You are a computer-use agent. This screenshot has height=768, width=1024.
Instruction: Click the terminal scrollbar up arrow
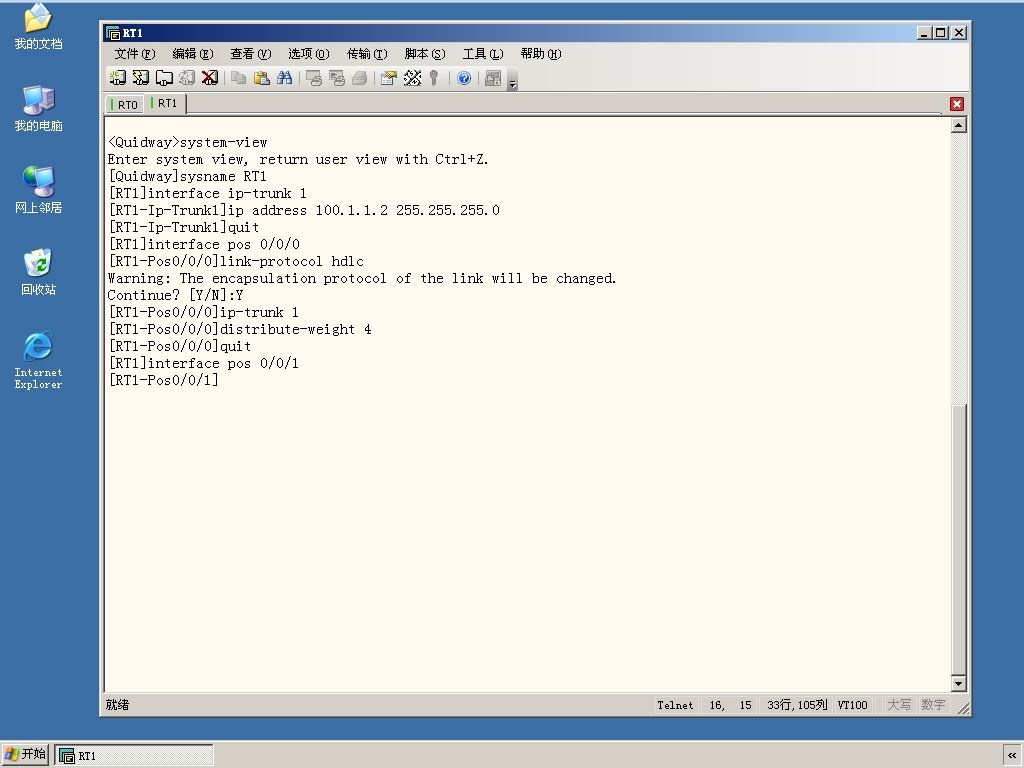[x=958, y=125]
